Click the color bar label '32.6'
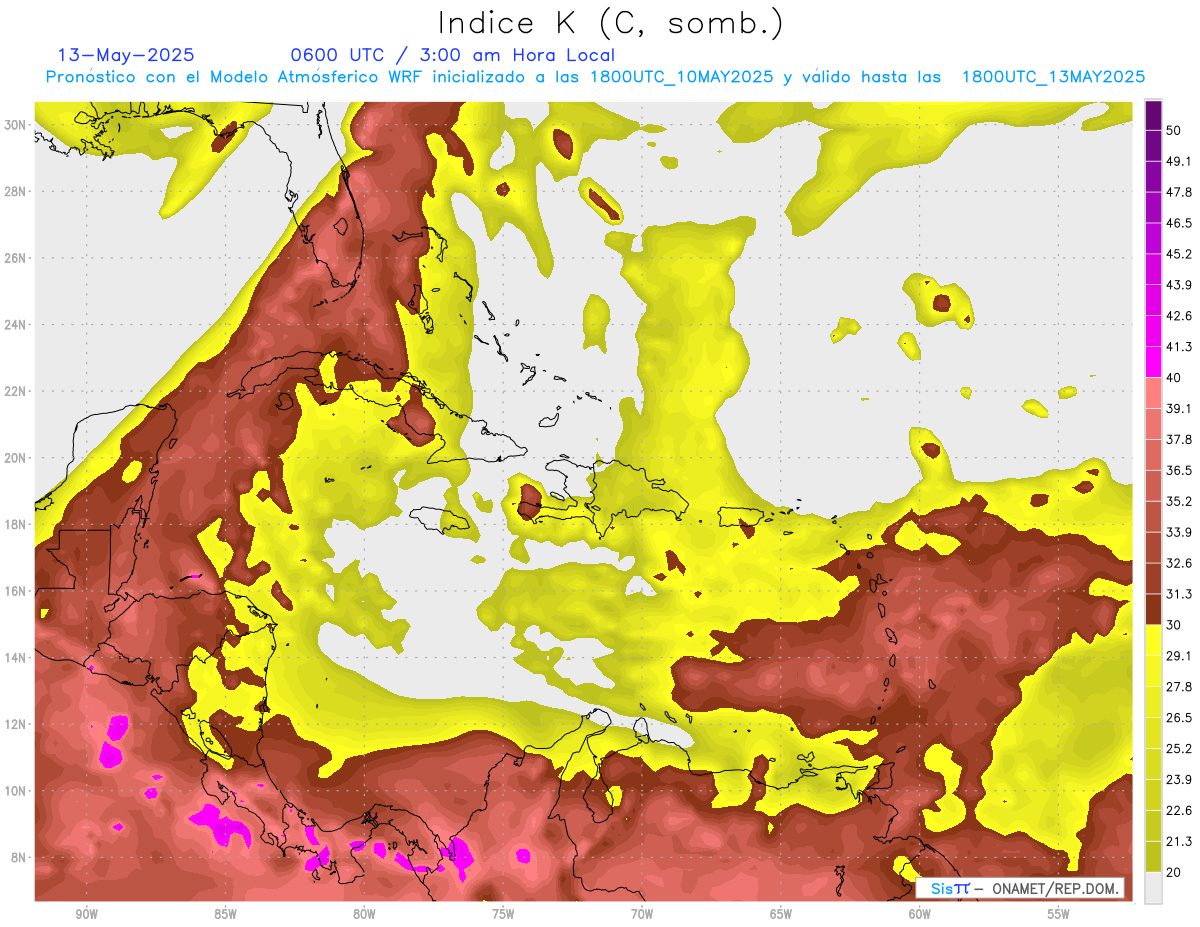 coord(1179,563)
